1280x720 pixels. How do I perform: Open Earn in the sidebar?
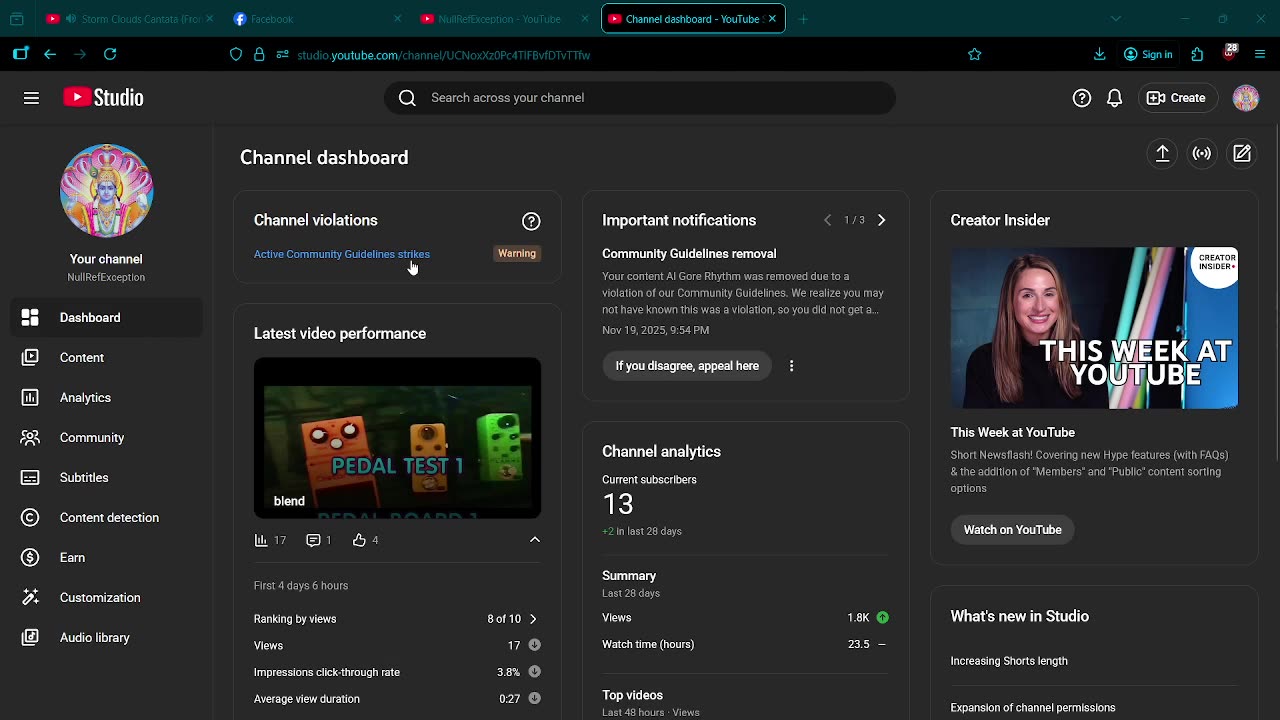106,558
